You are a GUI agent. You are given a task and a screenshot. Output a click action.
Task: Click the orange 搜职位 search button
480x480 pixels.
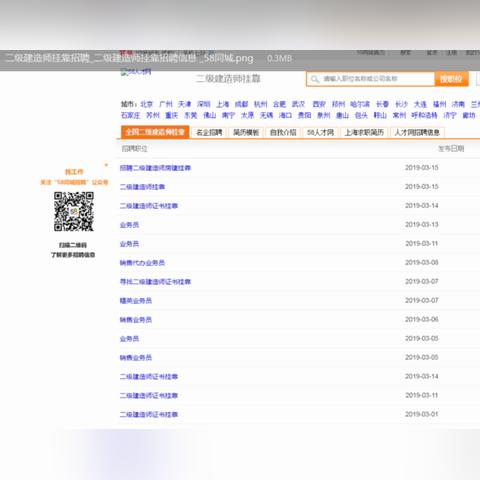451,79
